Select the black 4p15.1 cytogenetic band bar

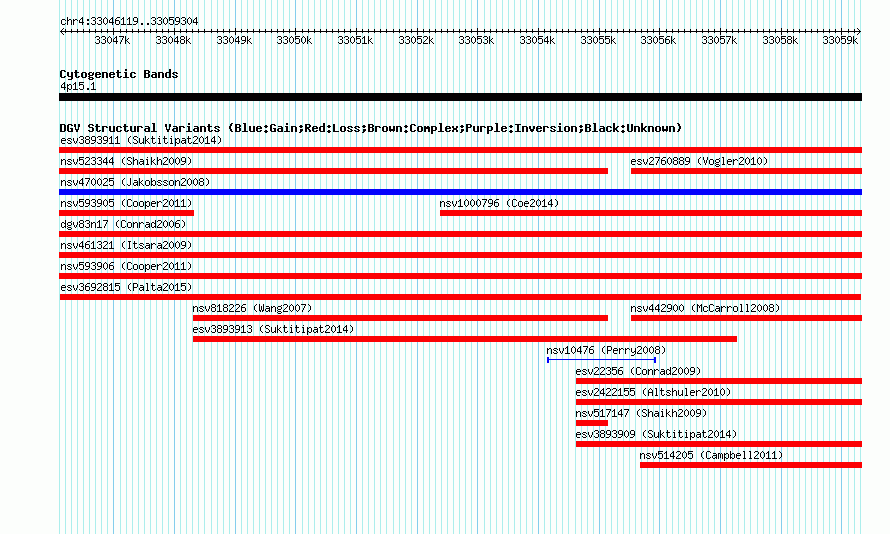pyautogui.click(x=460, y=97)
